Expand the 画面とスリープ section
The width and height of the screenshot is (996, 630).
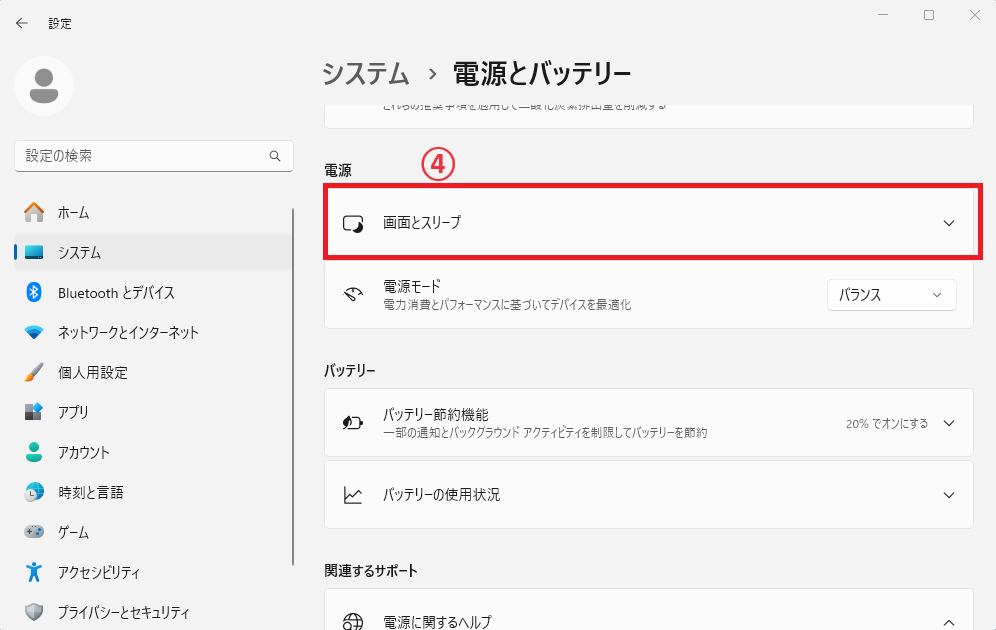[x=648, y=223]
